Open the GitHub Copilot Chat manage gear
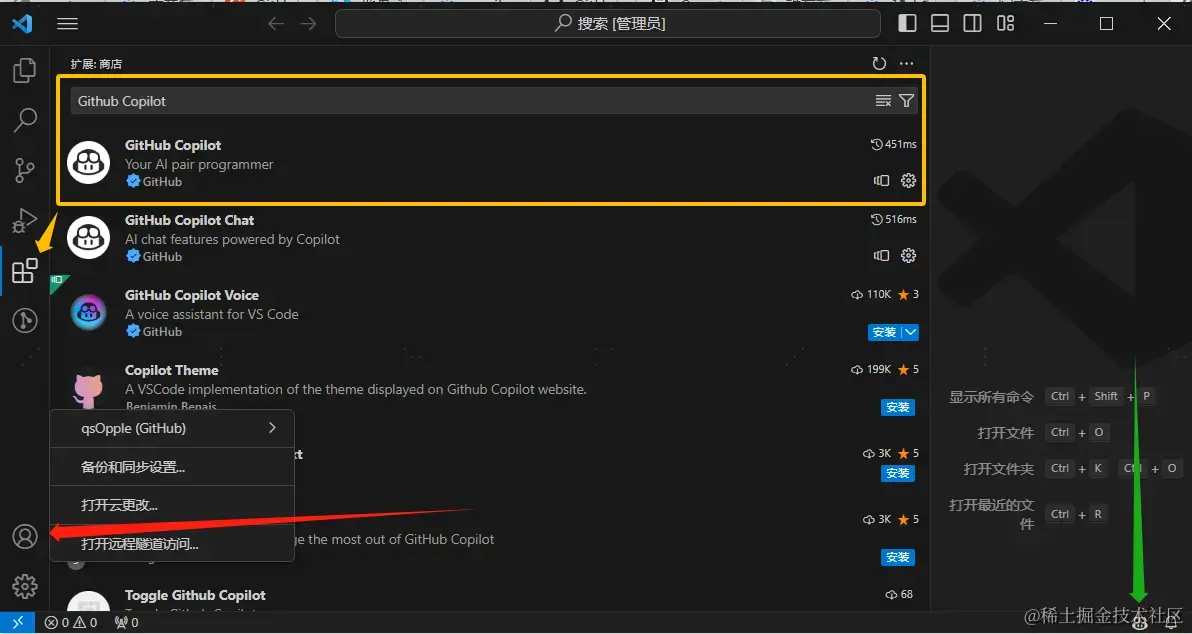This screenshot has width=1192, height=634. (908, 255)
